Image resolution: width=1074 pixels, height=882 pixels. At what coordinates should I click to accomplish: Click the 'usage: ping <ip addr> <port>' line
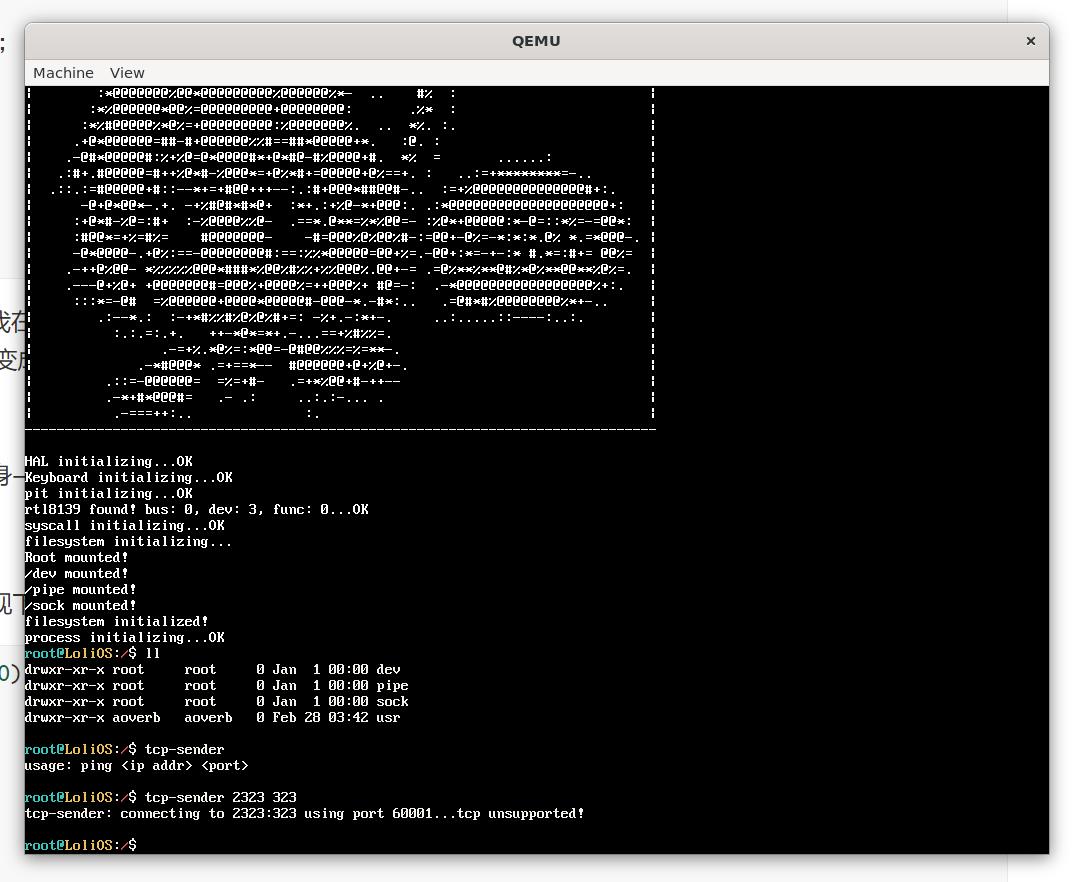click(136, 765)
